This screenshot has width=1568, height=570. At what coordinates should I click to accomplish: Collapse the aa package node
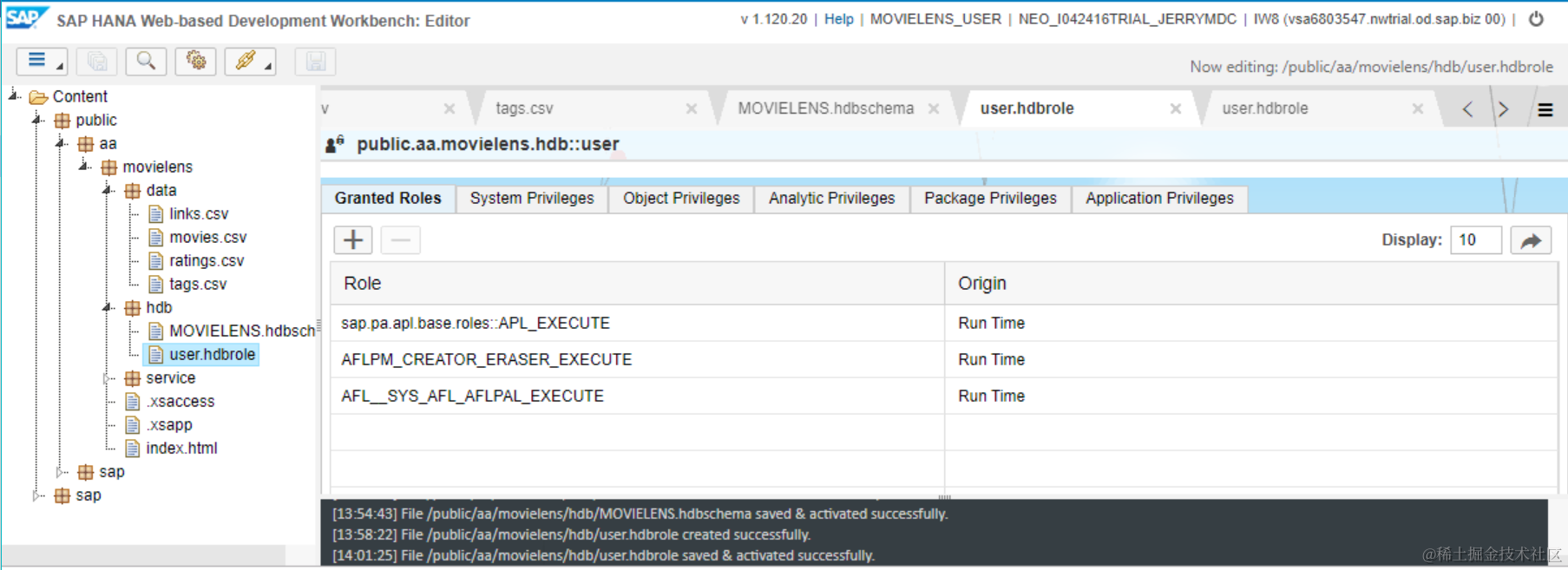click(x=61, y=143)
